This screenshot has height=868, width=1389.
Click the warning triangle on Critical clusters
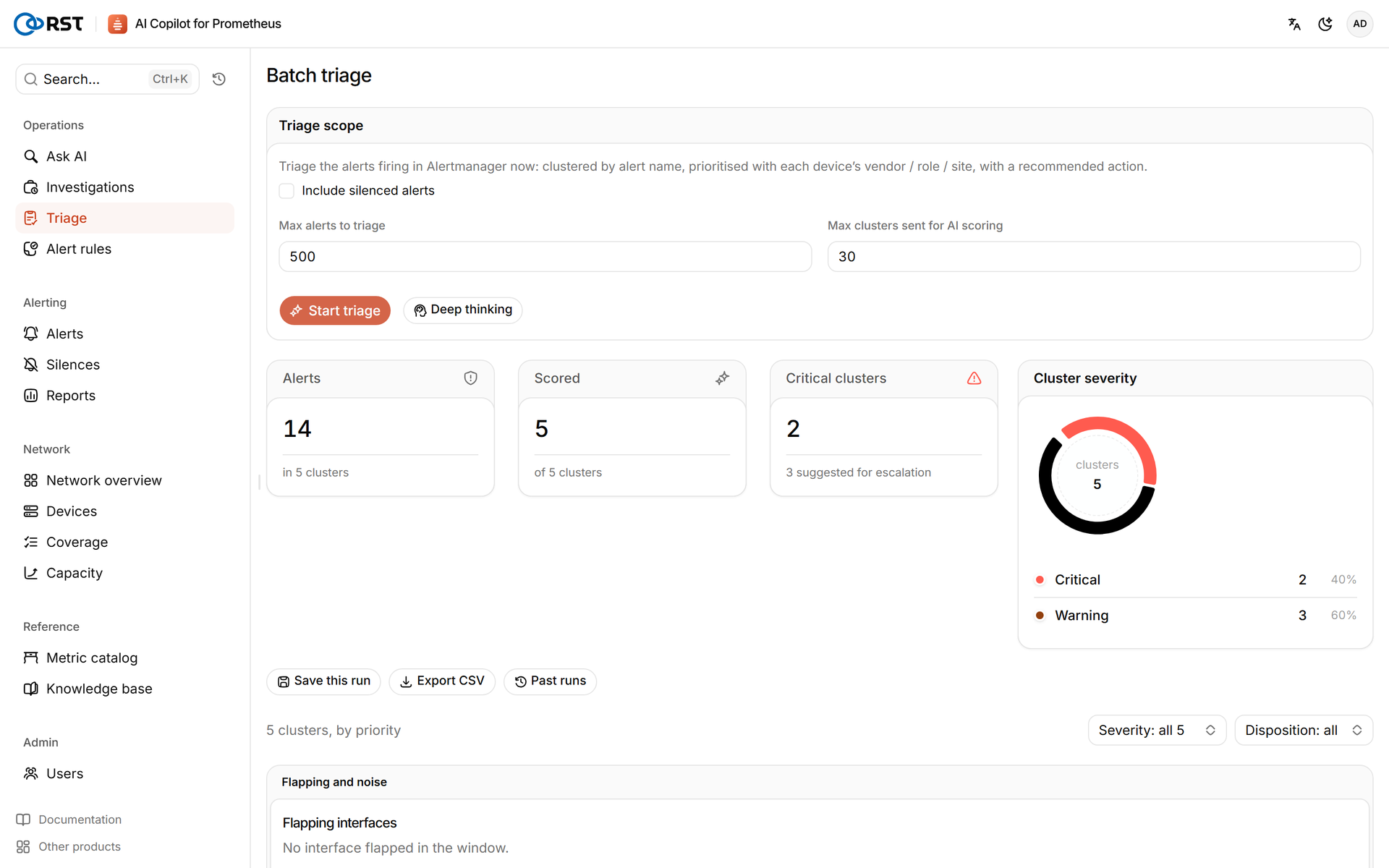(974, 378)
